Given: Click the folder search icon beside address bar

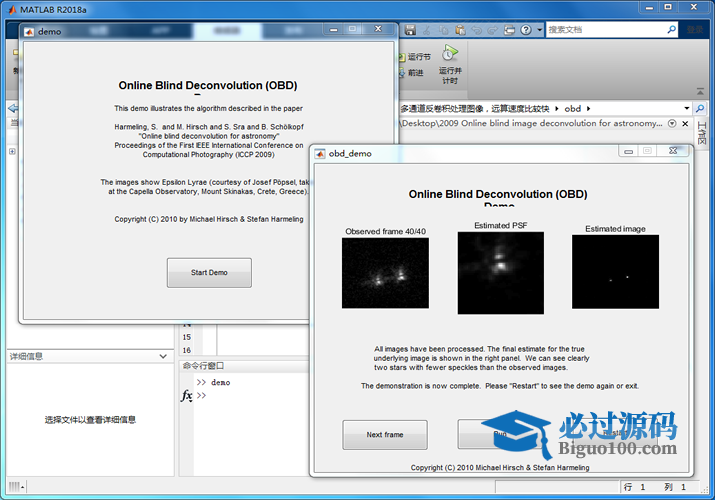Looking at the screenshot, I should tap(701, 108).
